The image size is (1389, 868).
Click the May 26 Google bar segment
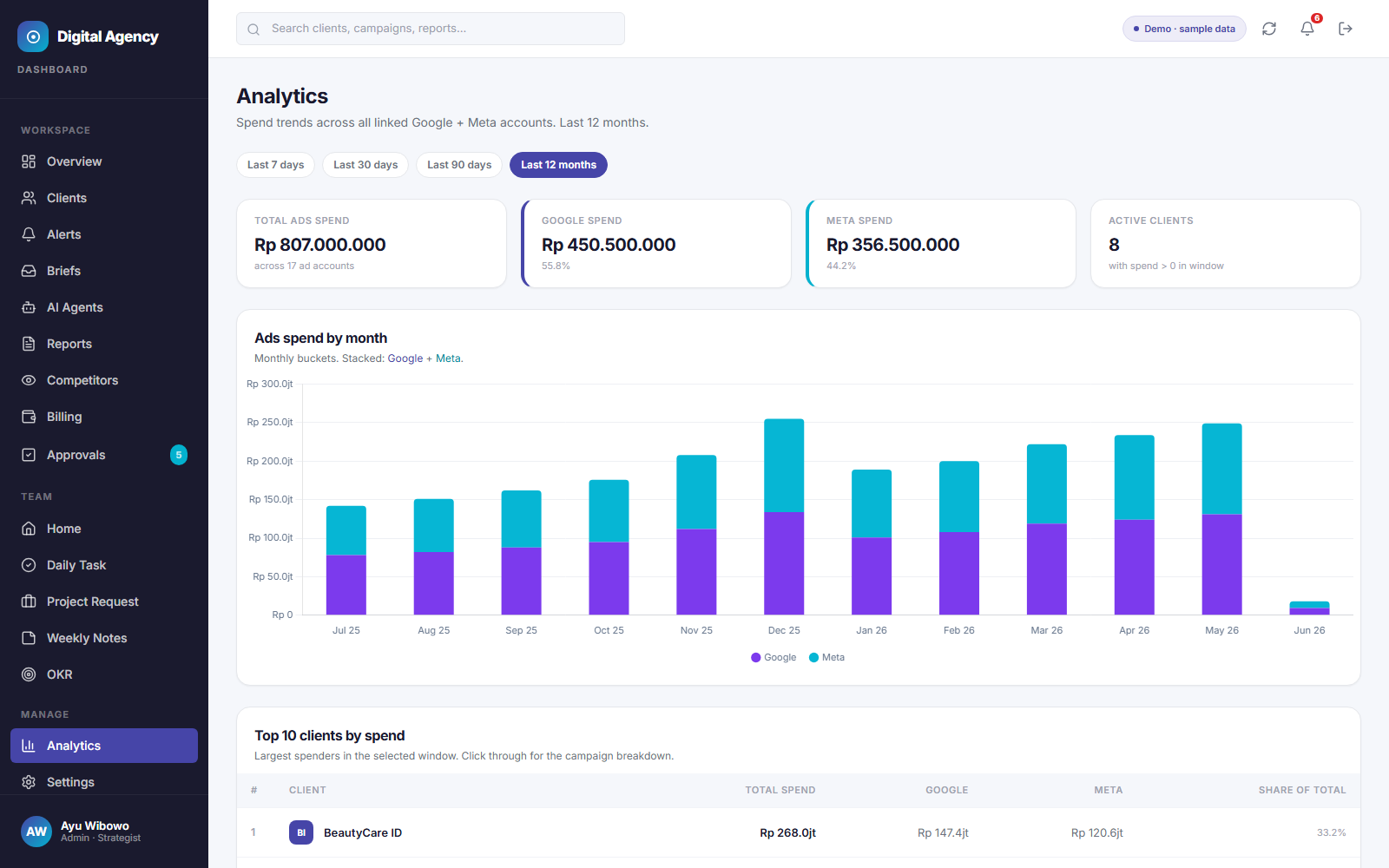click(1221, 564)
